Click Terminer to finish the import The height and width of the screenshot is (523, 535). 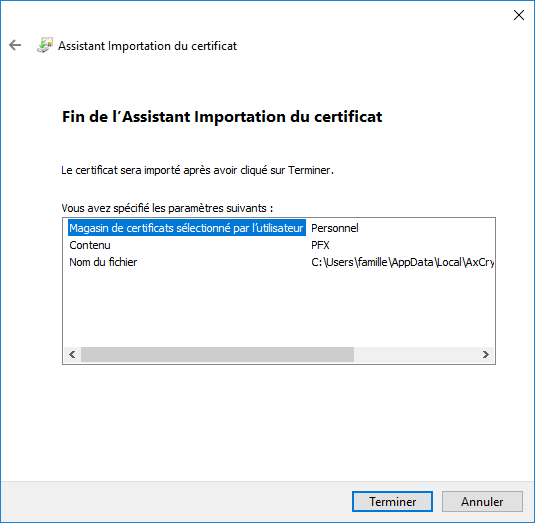pos(392,502)
